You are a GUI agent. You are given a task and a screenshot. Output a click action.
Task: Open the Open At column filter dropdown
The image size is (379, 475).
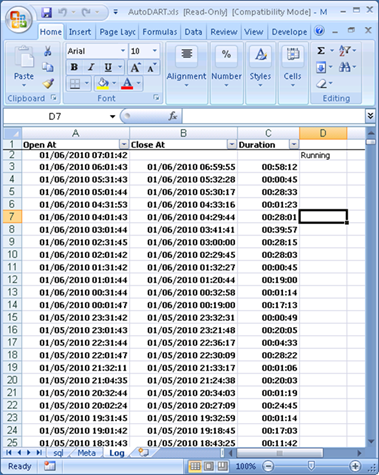click(x=124, y=144)
